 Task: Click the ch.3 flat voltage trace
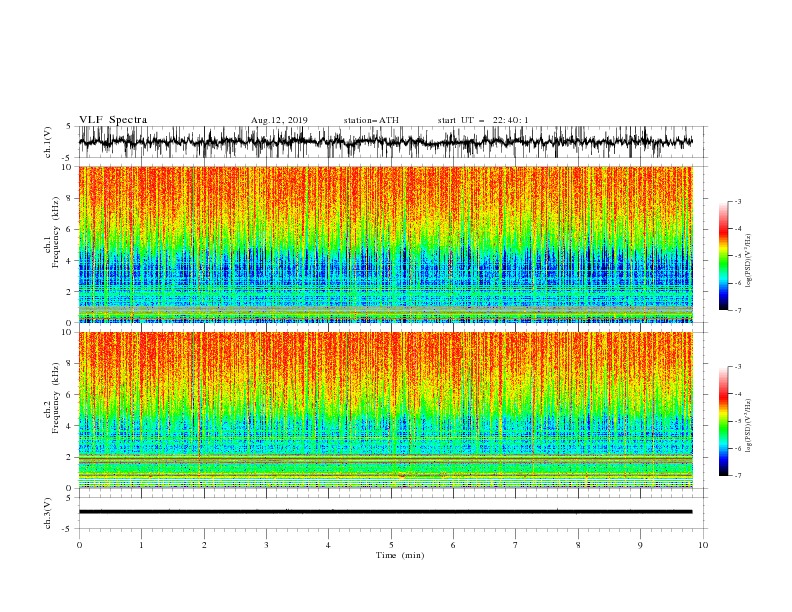click(385, 512)
